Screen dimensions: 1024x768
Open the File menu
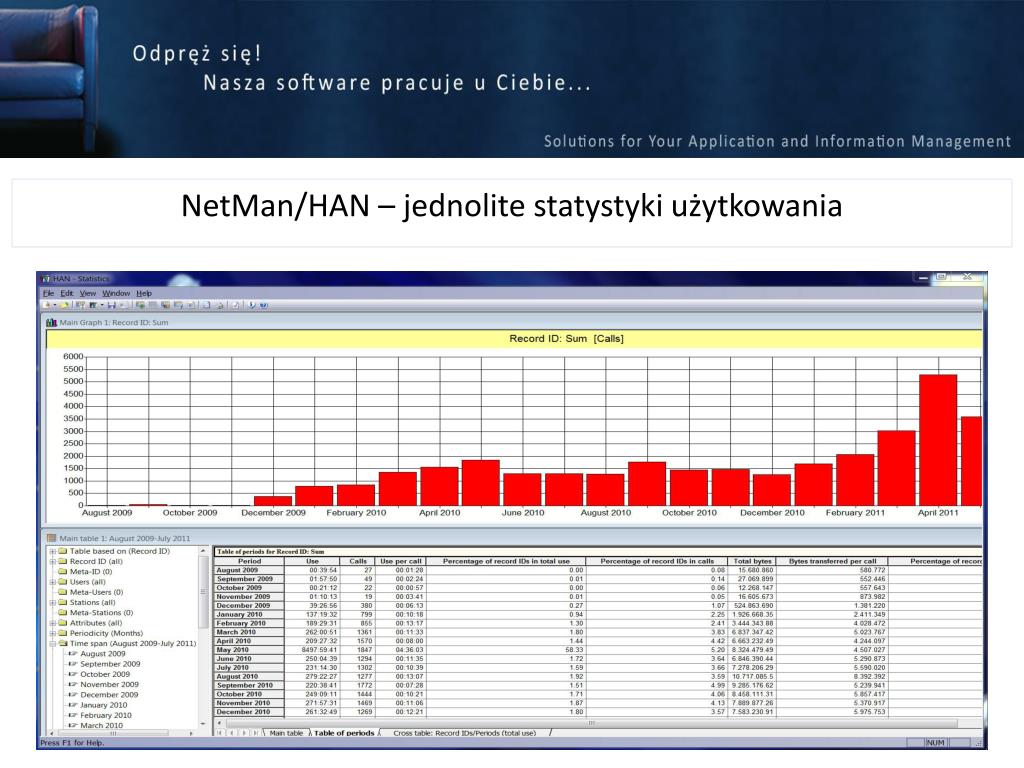point(48,293)
